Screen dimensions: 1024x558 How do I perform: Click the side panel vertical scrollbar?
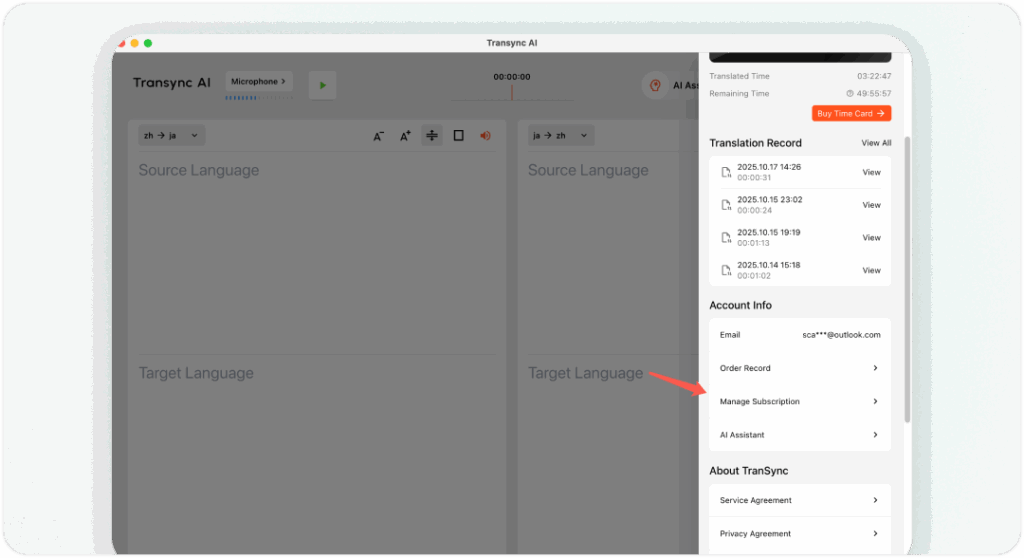point(907,280)
